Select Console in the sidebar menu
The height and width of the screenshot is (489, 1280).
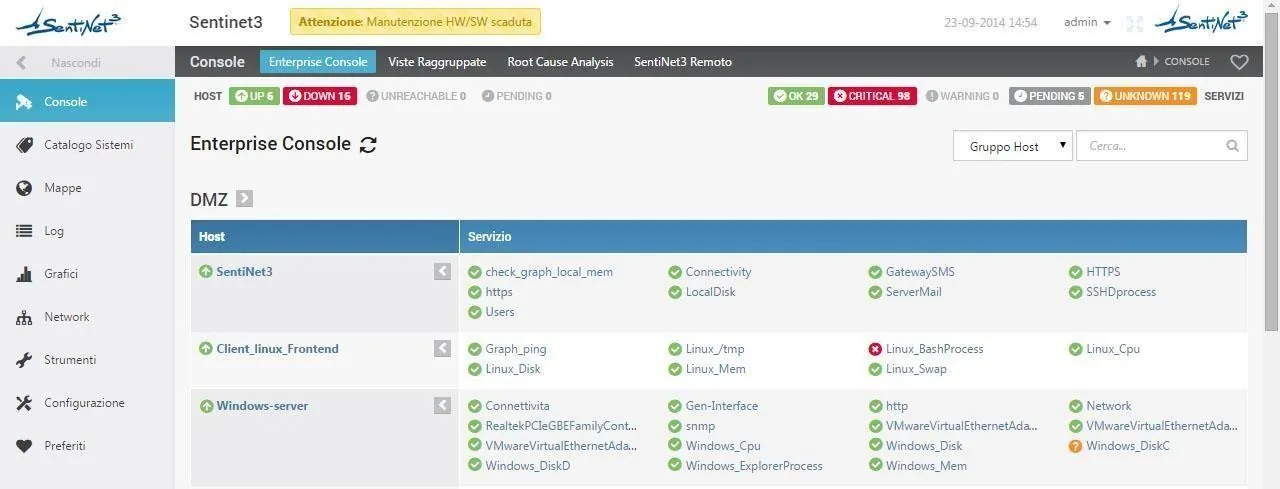87,102
